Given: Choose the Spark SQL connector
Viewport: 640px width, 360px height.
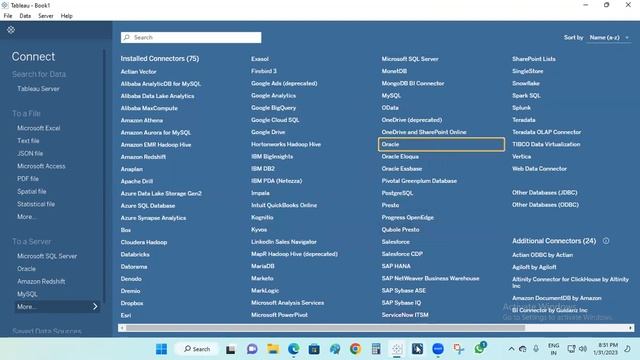Looking at the screenshot, I should [x=526, y=96].
